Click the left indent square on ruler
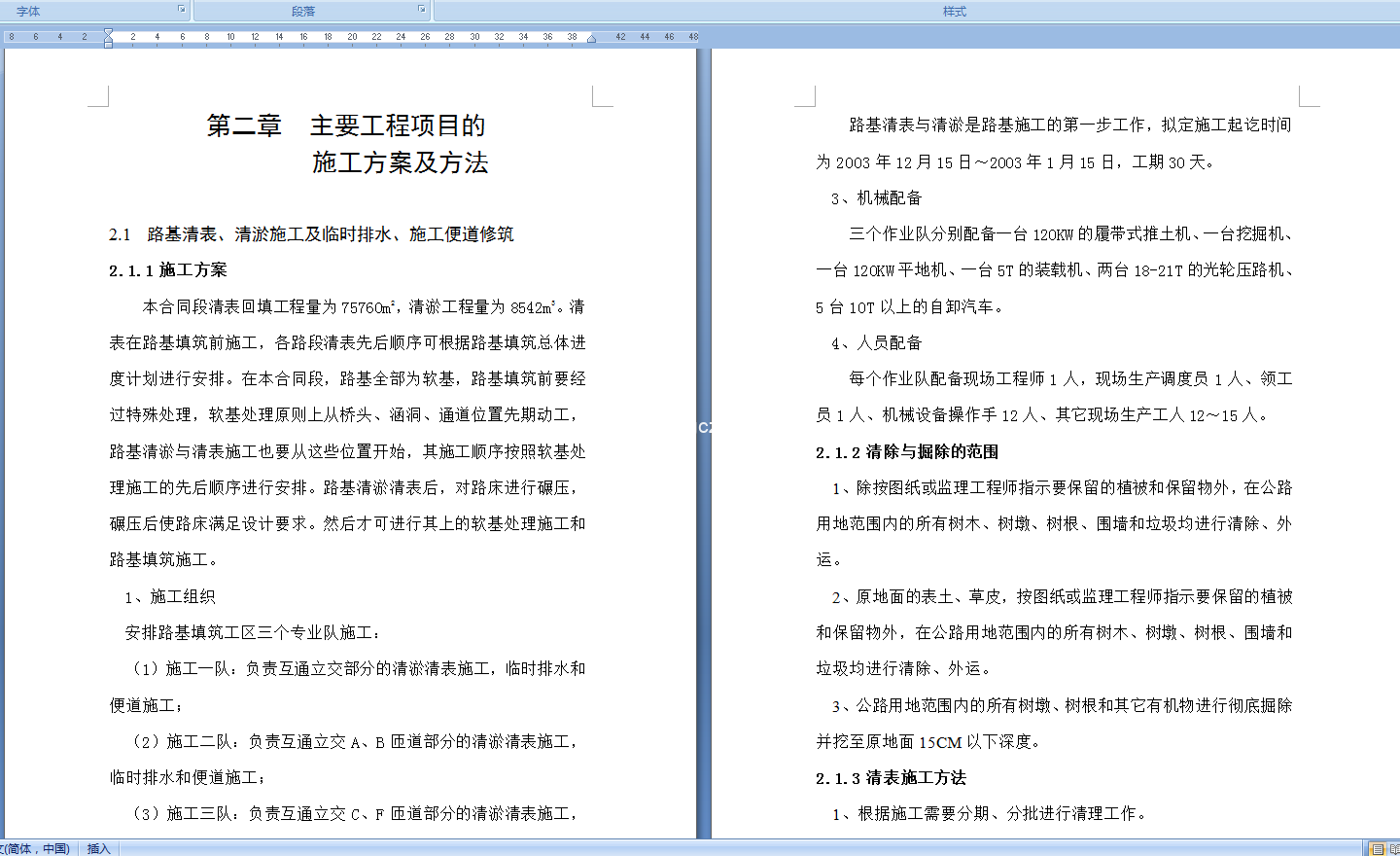This screenshot has width=1400, height=856. pyautogui.click(x=108, y=45)
